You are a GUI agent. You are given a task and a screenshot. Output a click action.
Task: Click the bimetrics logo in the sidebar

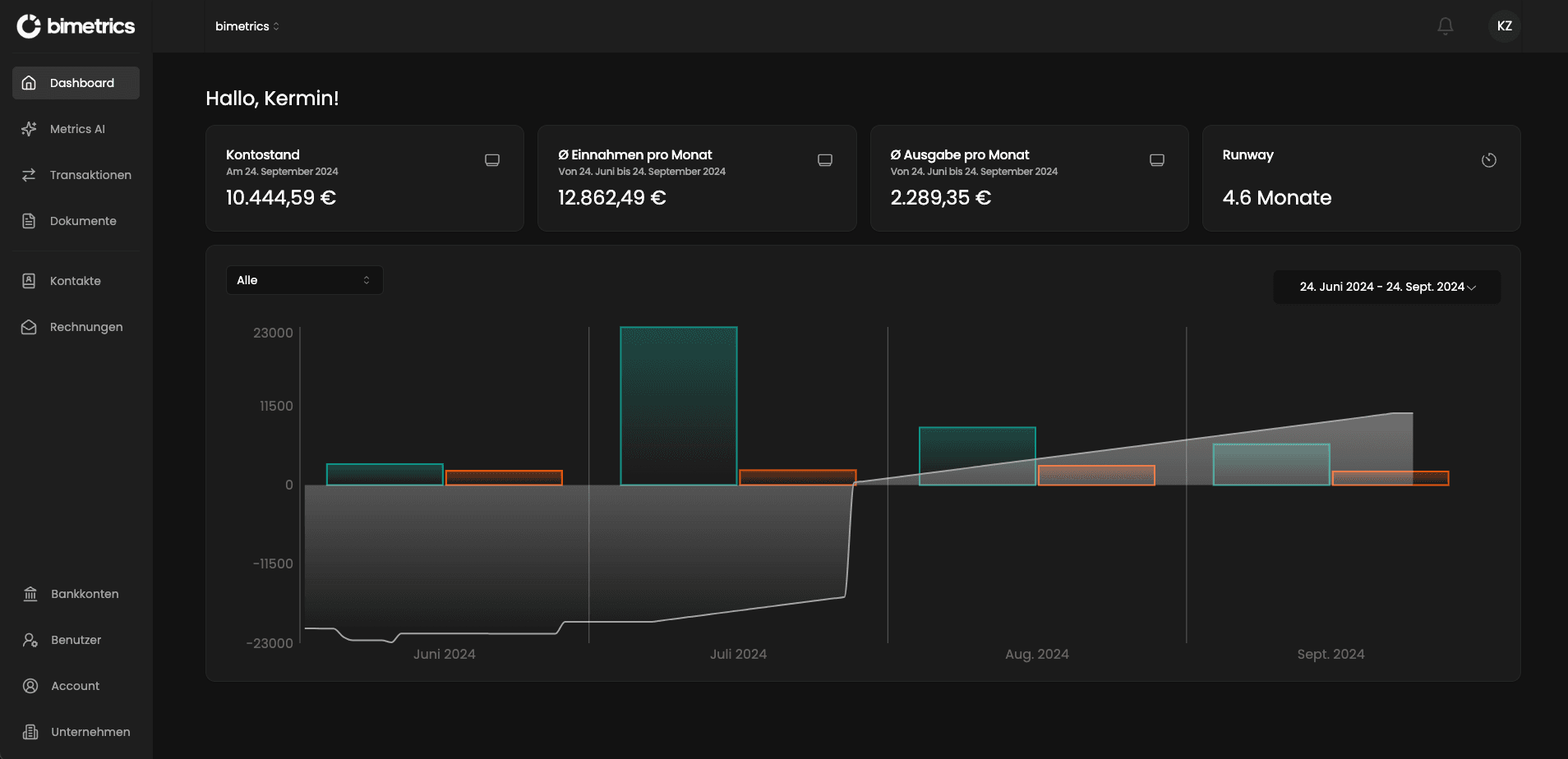[76, 26]
